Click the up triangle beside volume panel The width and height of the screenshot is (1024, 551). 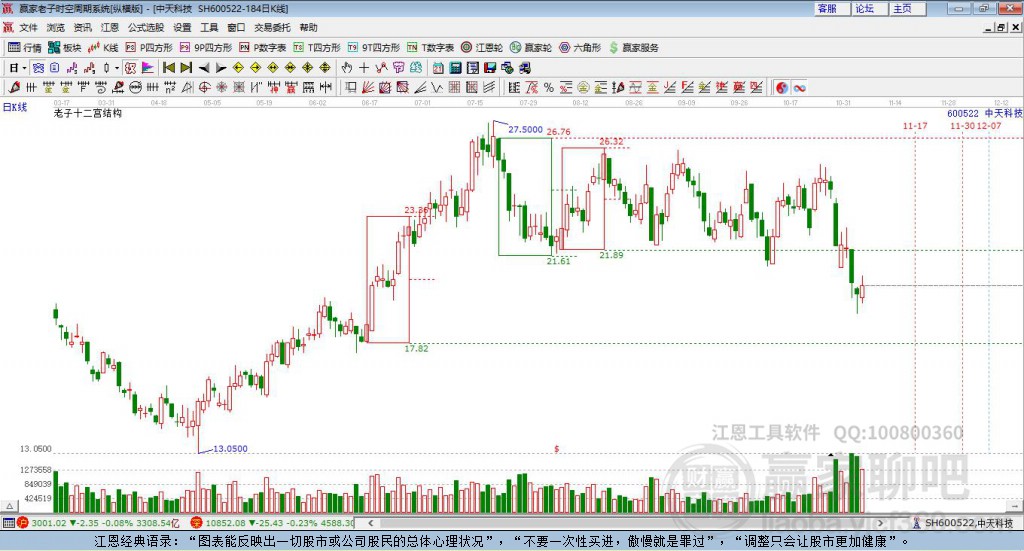[x=10, y=506]
